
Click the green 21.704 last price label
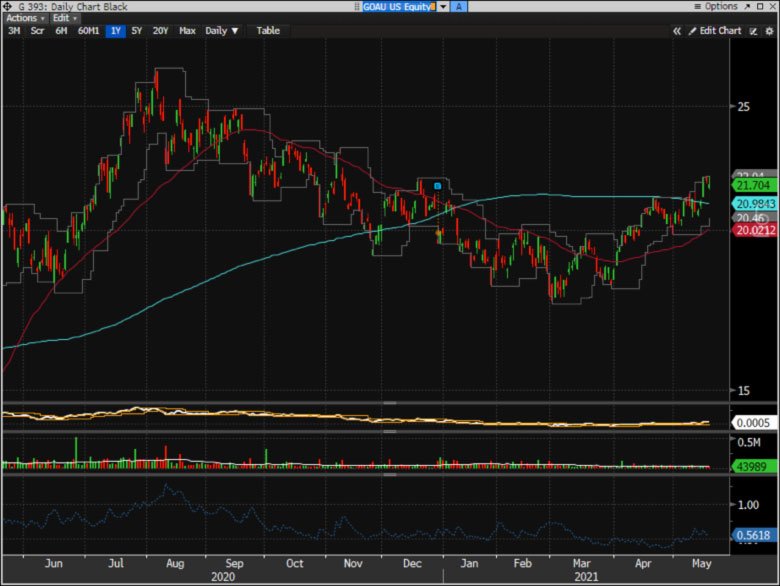point(754,186)
